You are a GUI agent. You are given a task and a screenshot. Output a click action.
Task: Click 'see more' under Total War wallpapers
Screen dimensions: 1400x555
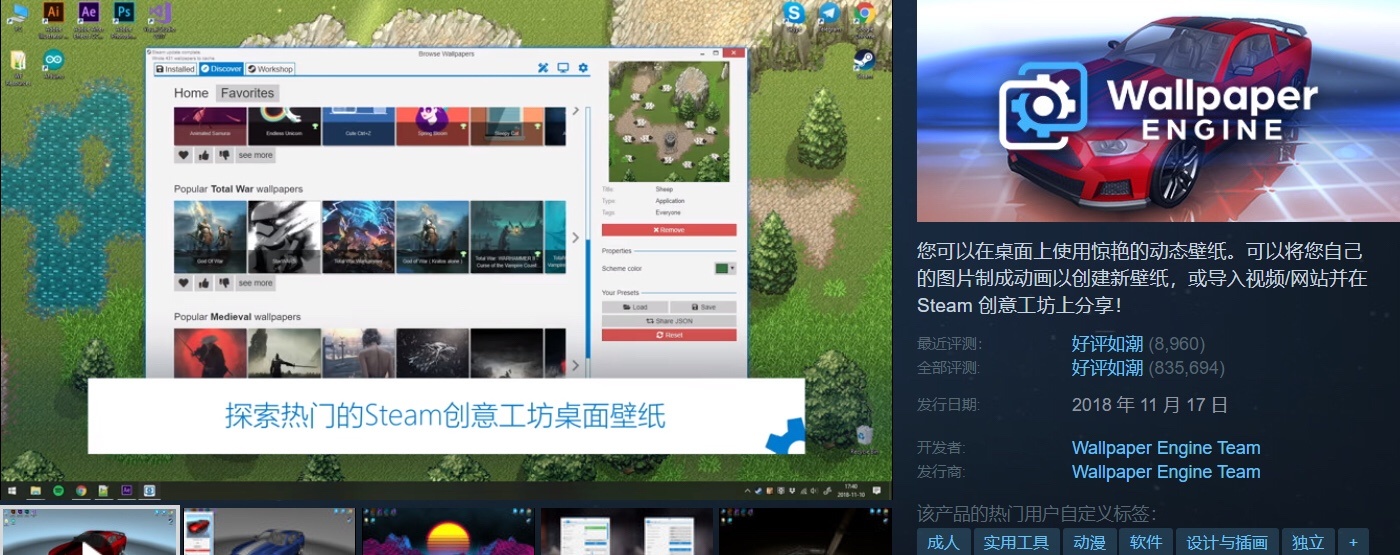(x=255, y=283)
